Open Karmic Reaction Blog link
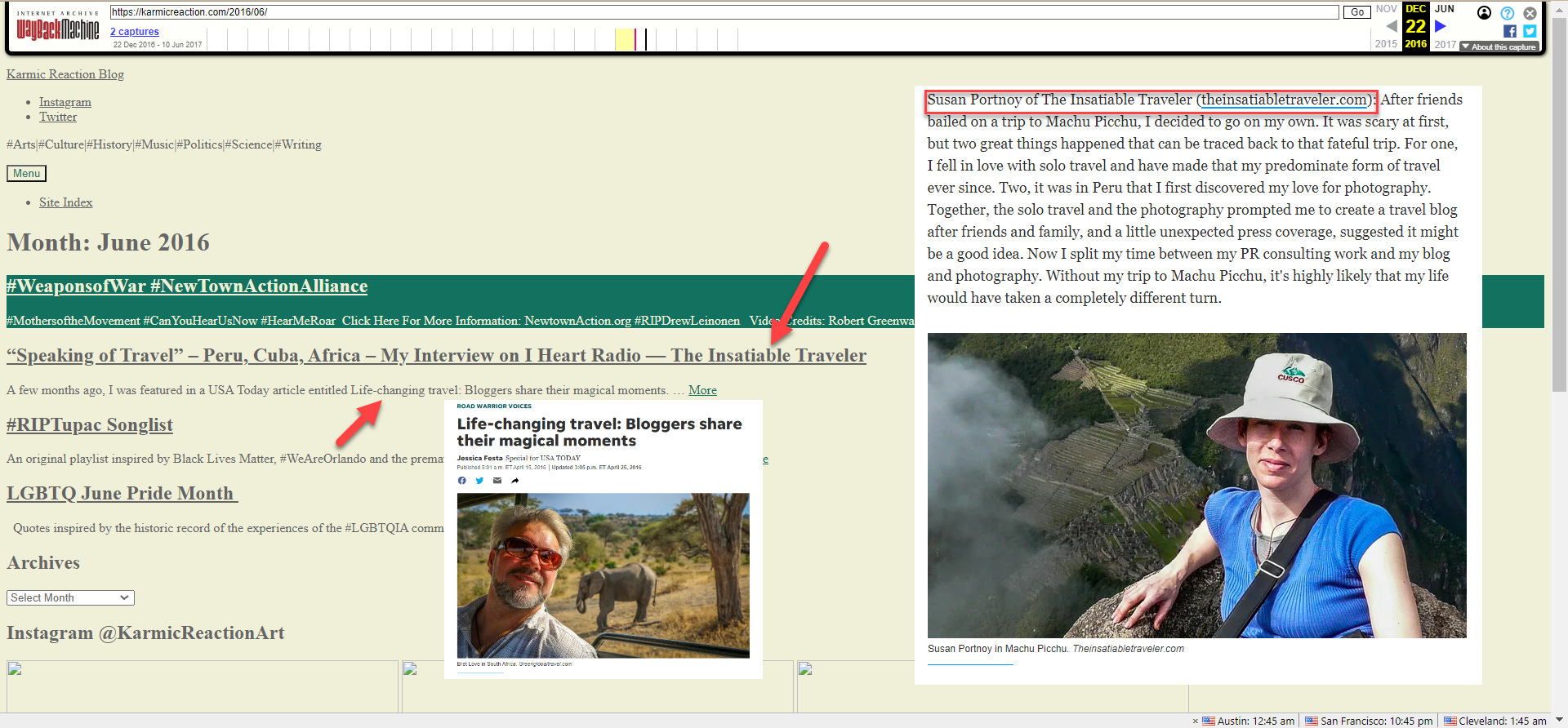Image resolution: width=1568 pixels, height=728 pixels. click(65, 74)
